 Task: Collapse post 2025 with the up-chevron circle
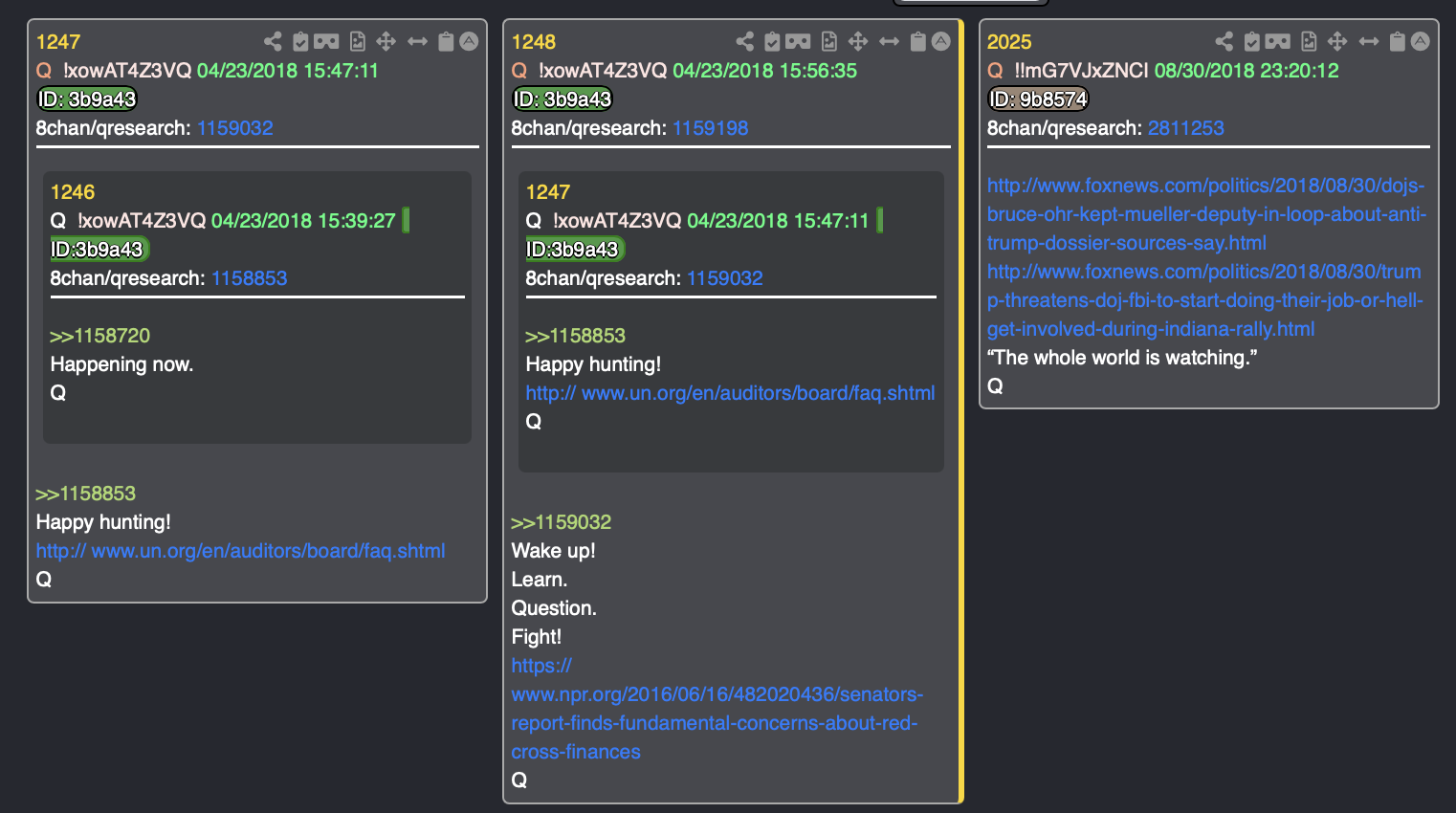coord(1421,41)
